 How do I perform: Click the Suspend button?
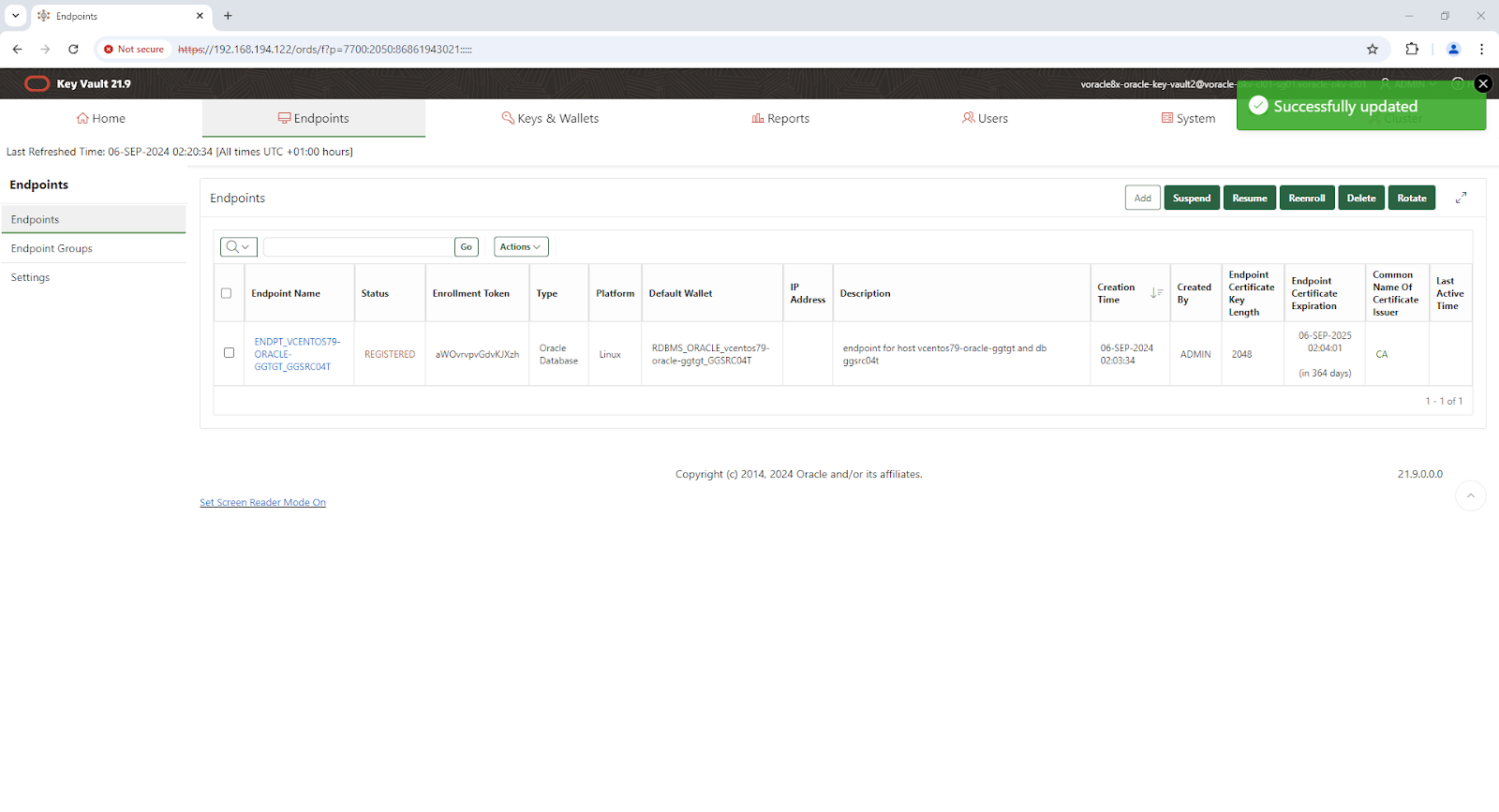pyautogui.click(x=1192, y=198)
